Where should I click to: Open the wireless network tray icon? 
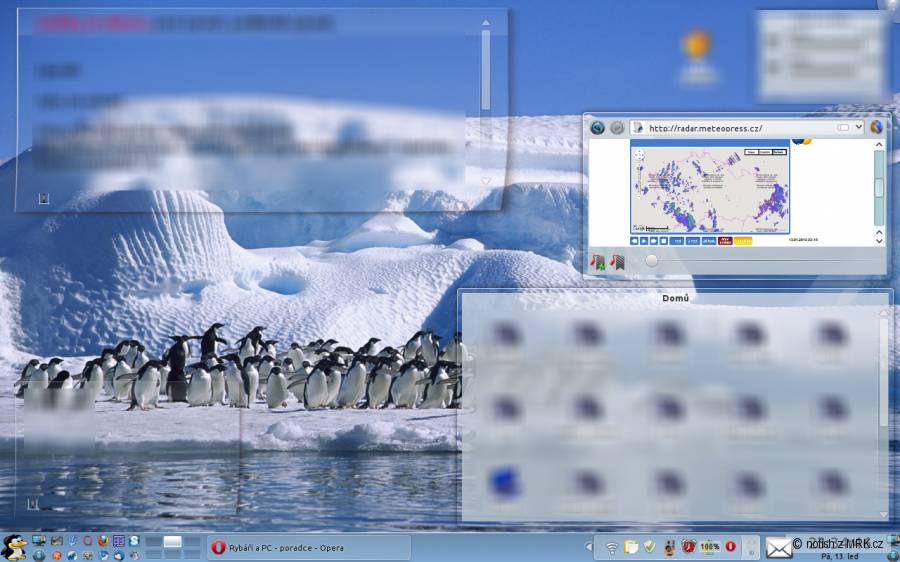click(612, 548)
